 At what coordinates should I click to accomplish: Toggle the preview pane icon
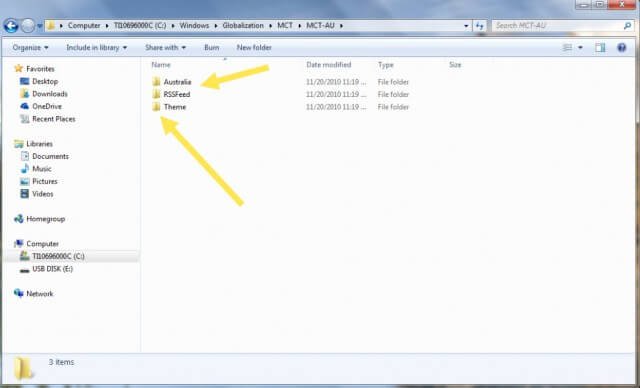pyautogui.click(x=600, y=48)
